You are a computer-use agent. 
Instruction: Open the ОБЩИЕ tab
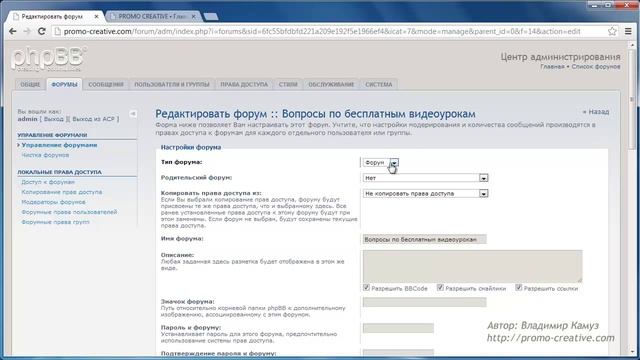pyautogui.click(x=30, y=84)
